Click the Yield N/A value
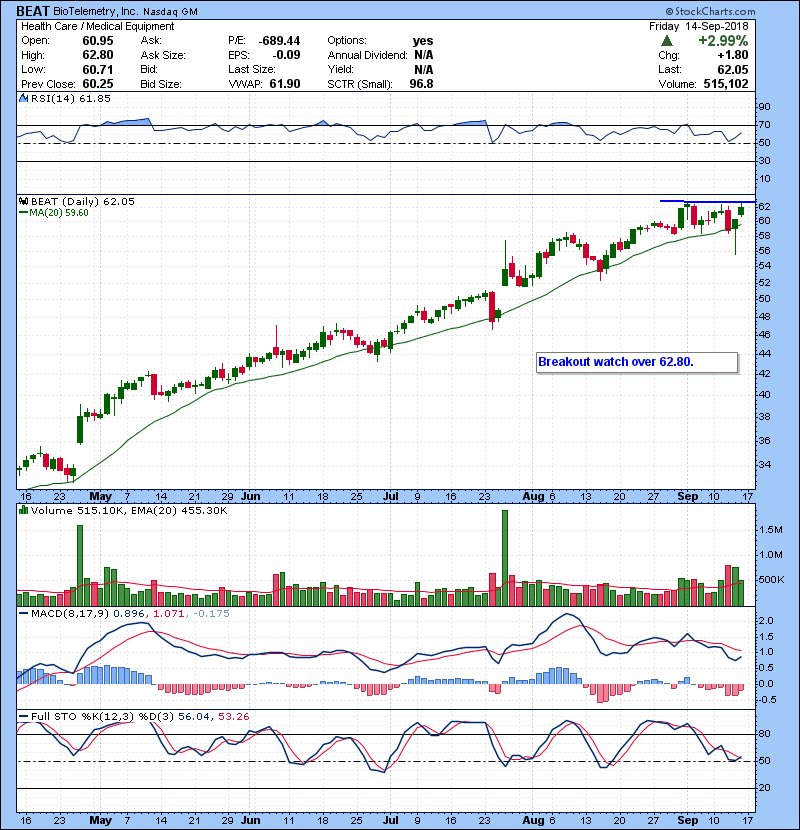Viewport: 800px width, 830px height. (424, 69)
